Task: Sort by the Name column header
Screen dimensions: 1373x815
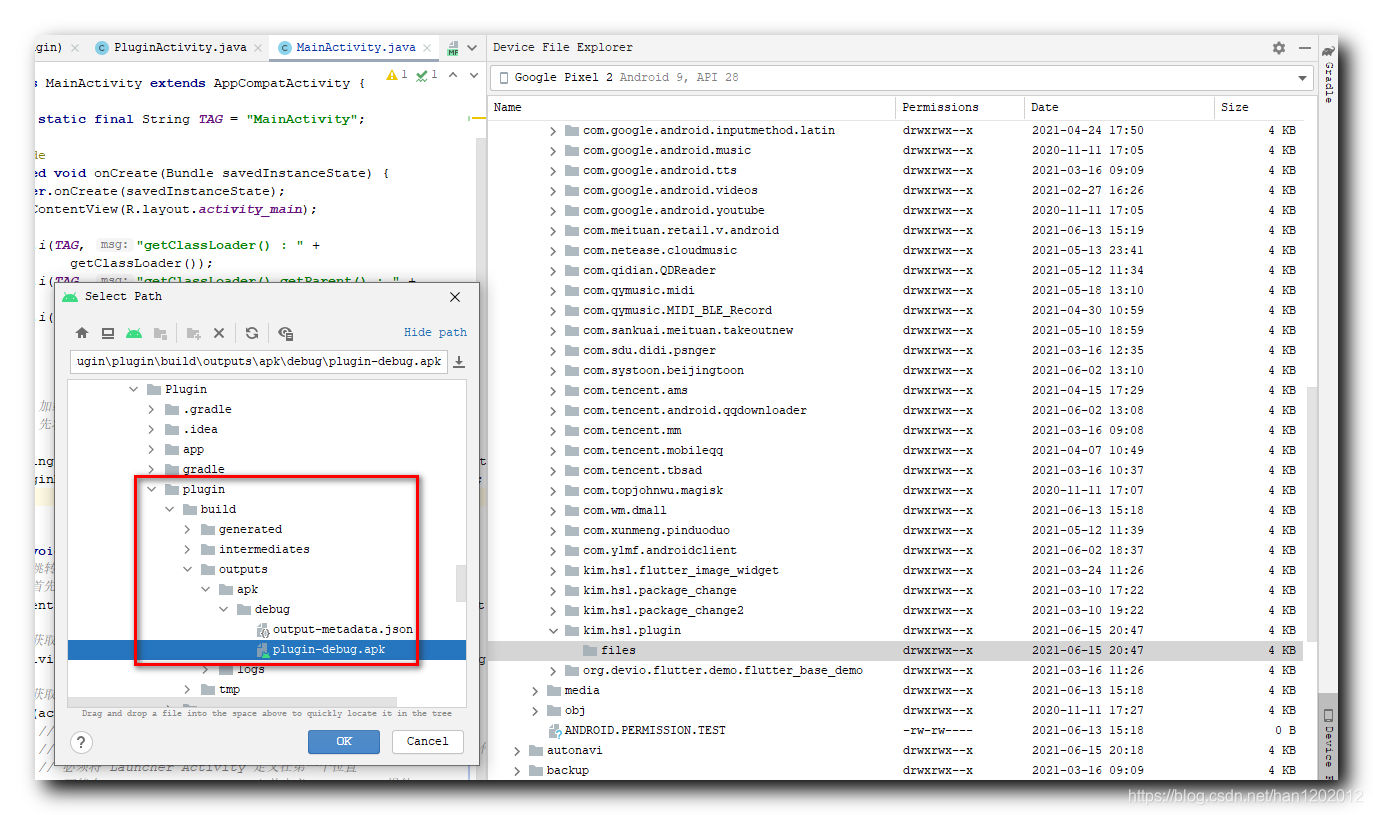Action: [x=691, y=107]
